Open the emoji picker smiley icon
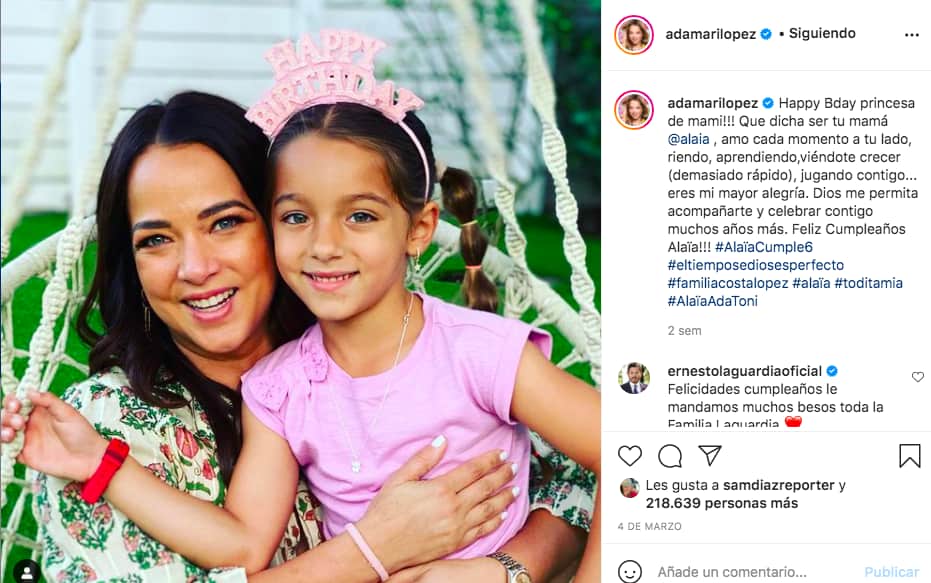 click(629, 572)
